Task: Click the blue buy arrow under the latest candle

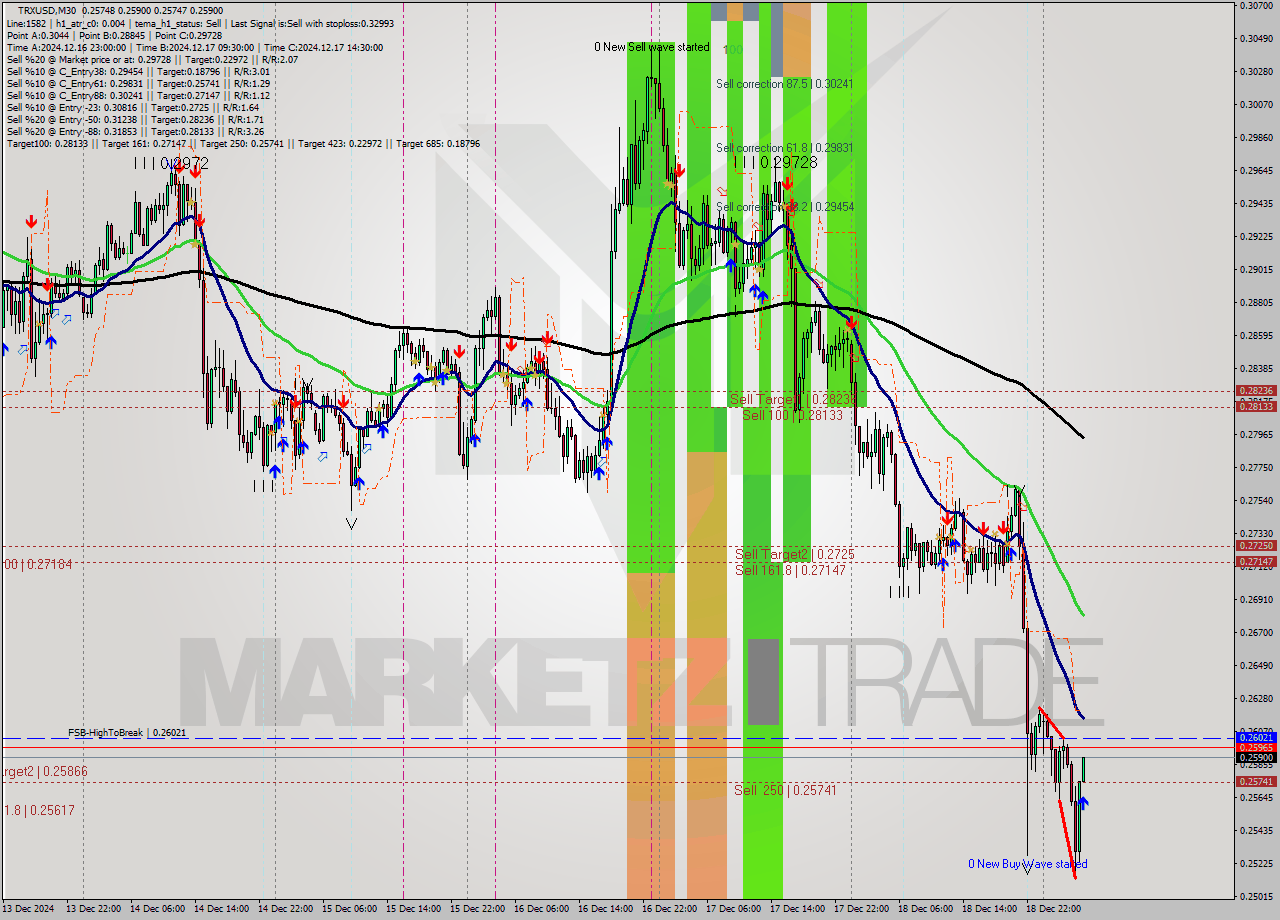Action: click(x=1083, y=802)
